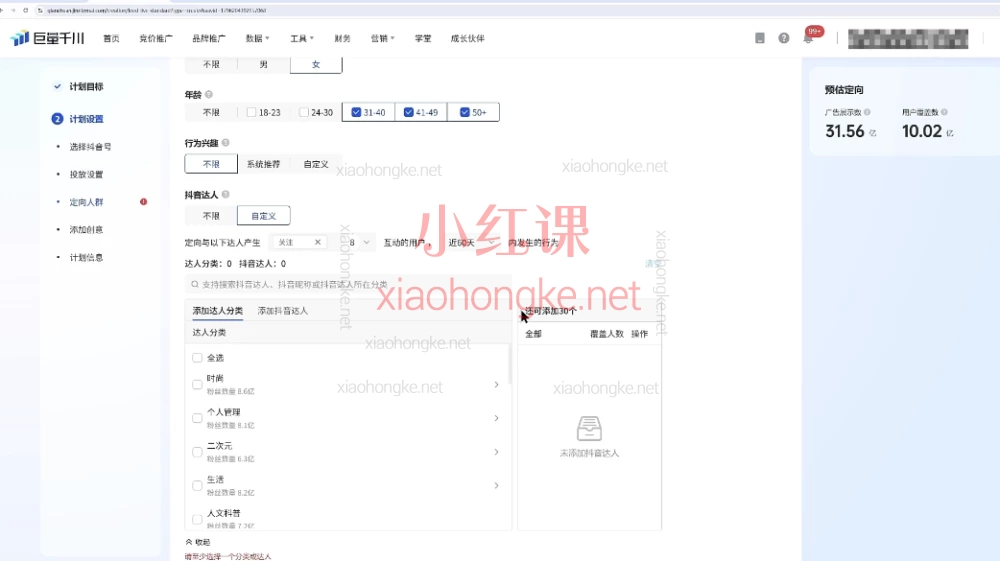Check the 时尚 category checkbox
This screenshot has height=561, width=1000.
pos(197,384)
